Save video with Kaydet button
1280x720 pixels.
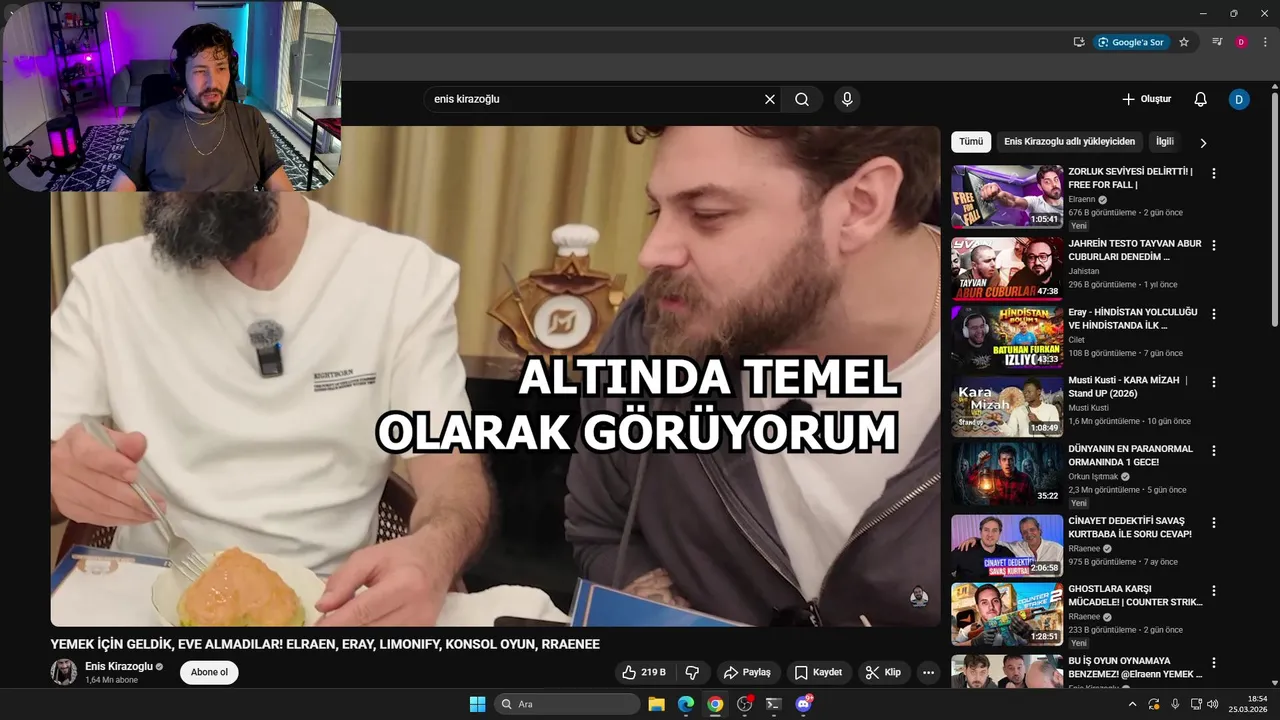pyautogui.click(x=818, y=672)
